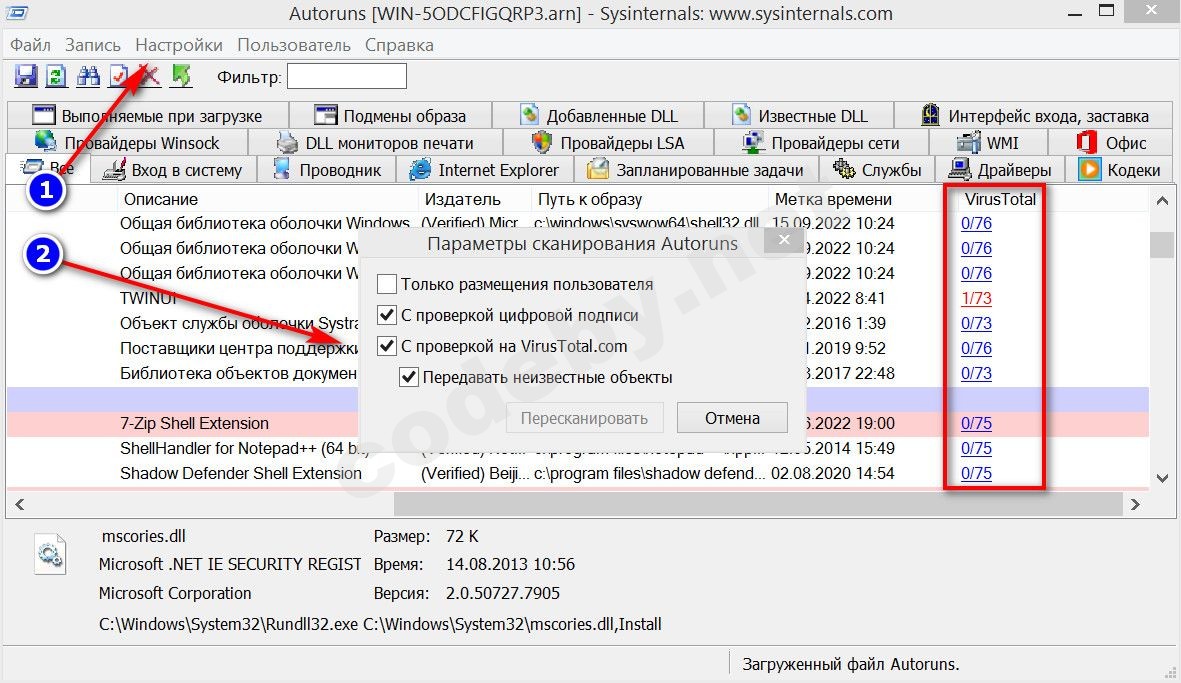
Task: Click the dialog's close X button
Action: tap(784, 241)
